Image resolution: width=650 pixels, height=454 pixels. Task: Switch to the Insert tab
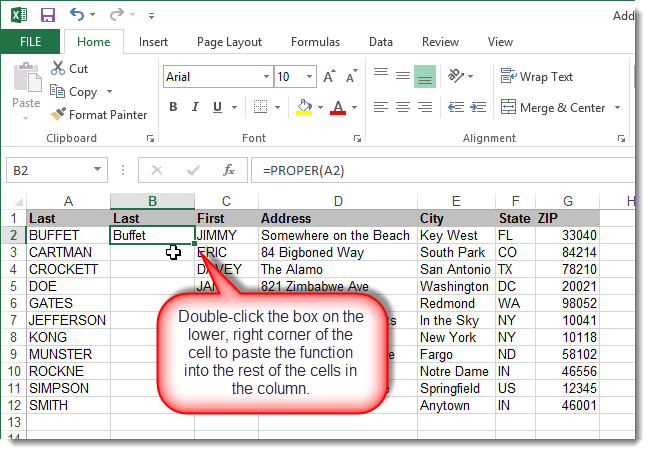[153, 42]
